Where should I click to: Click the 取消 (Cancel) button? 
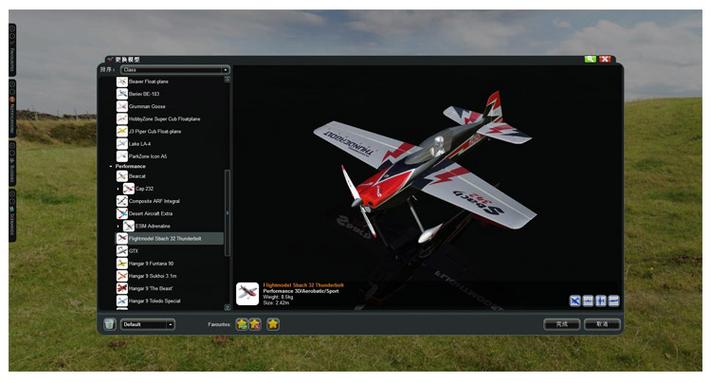click(602, 325)
